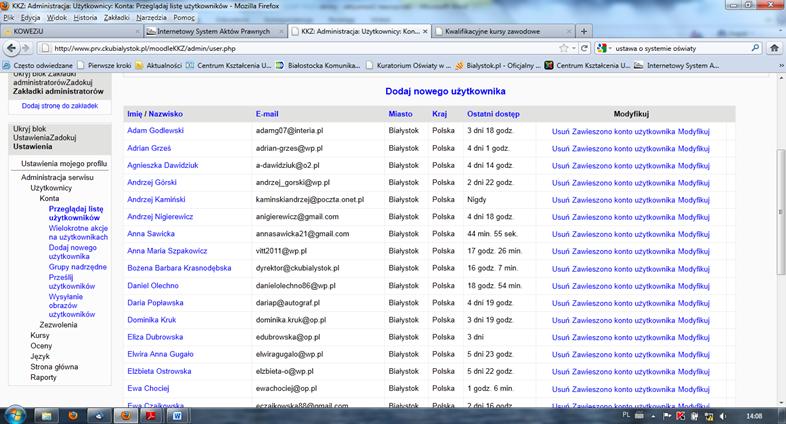The height and width of the screenshot is (424, 786).
Task: Reload the page with the refresh icon
Action: click(x=584, y=48)
